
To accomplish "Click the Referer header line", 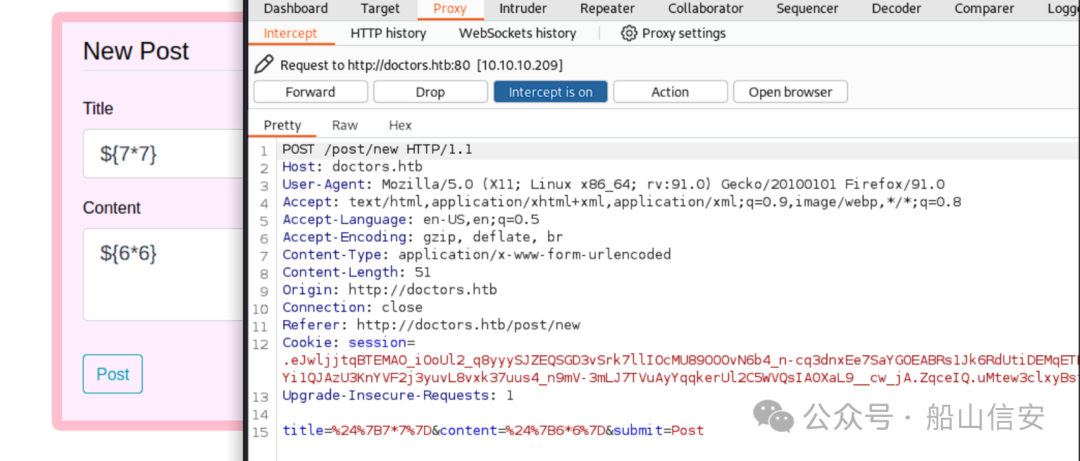I will (x=431, y=325).
